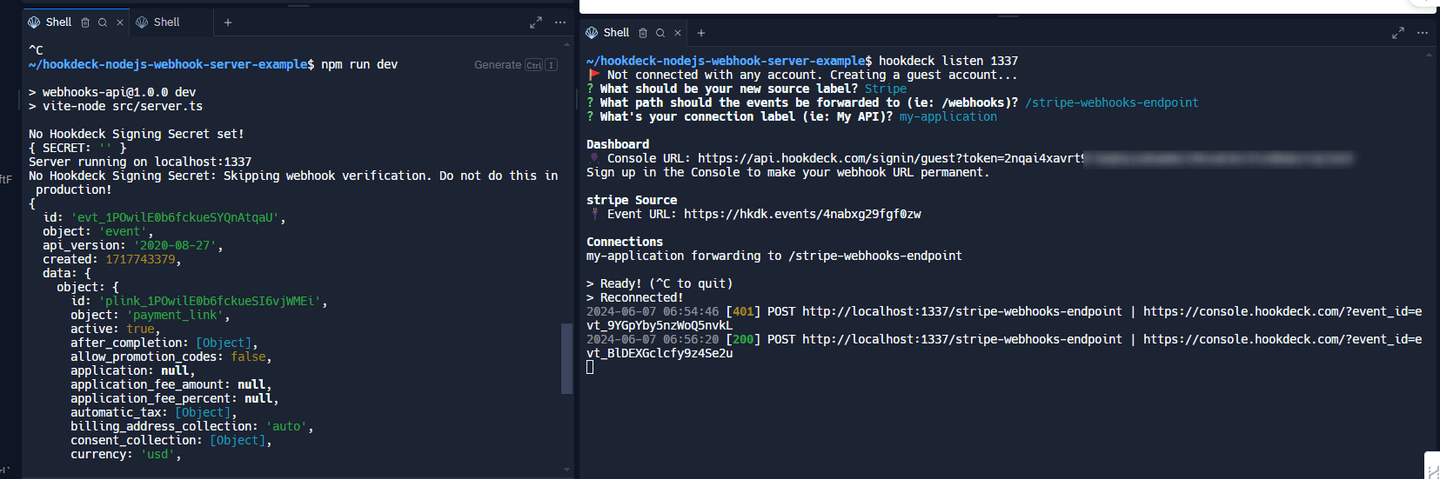Click the 'automatic_tax: [Object]' line
The image size is (1440, 479).
point(153,413)
